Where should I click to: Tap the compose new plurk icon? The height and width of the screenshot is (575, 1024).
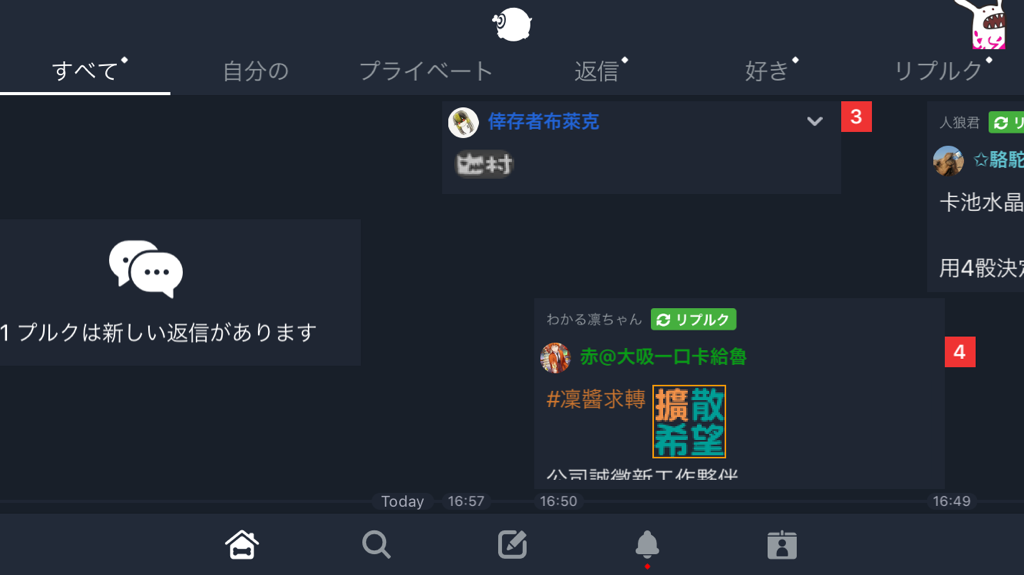[x=512, y=544]
